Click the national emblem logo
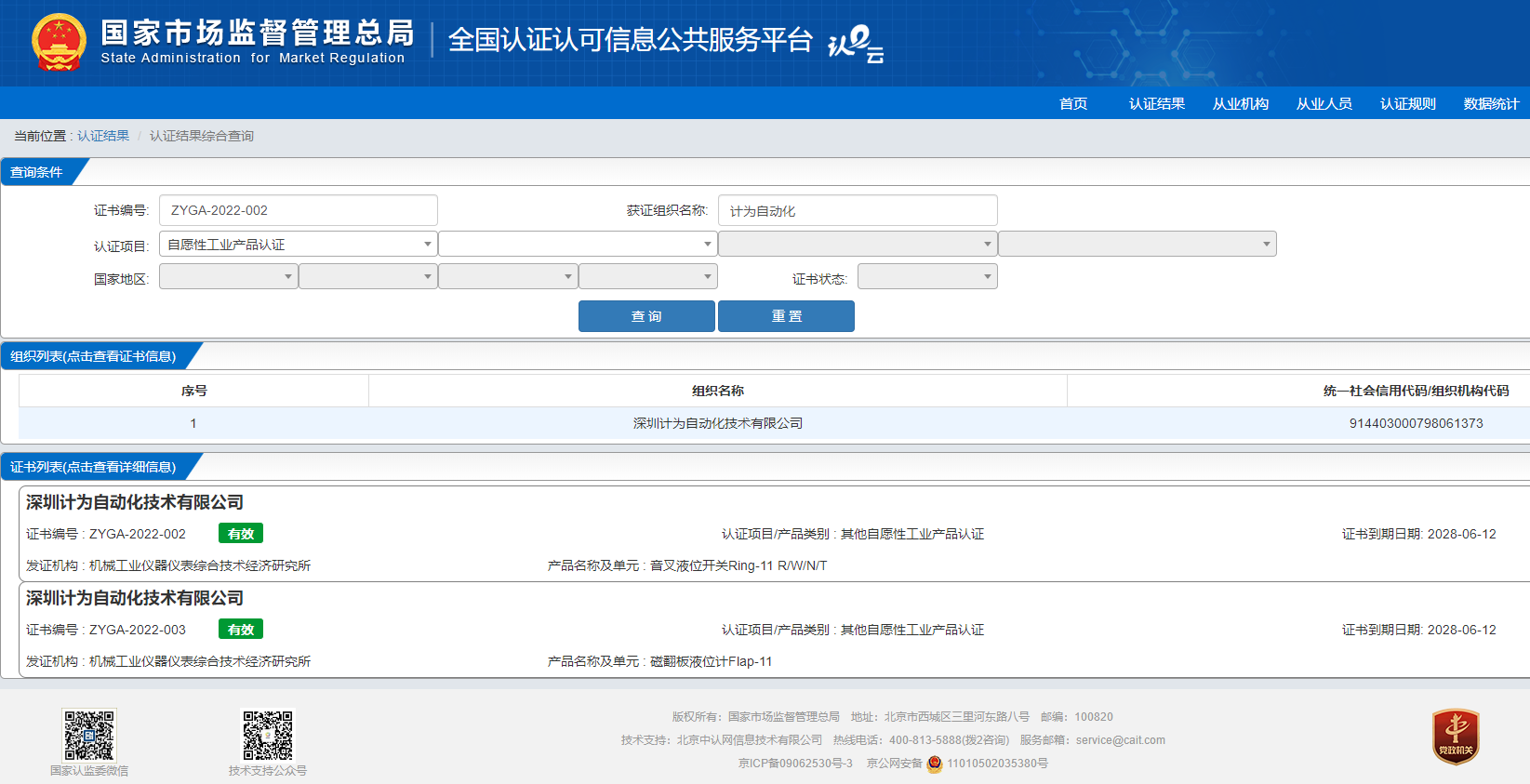 [x=59, y=43]
